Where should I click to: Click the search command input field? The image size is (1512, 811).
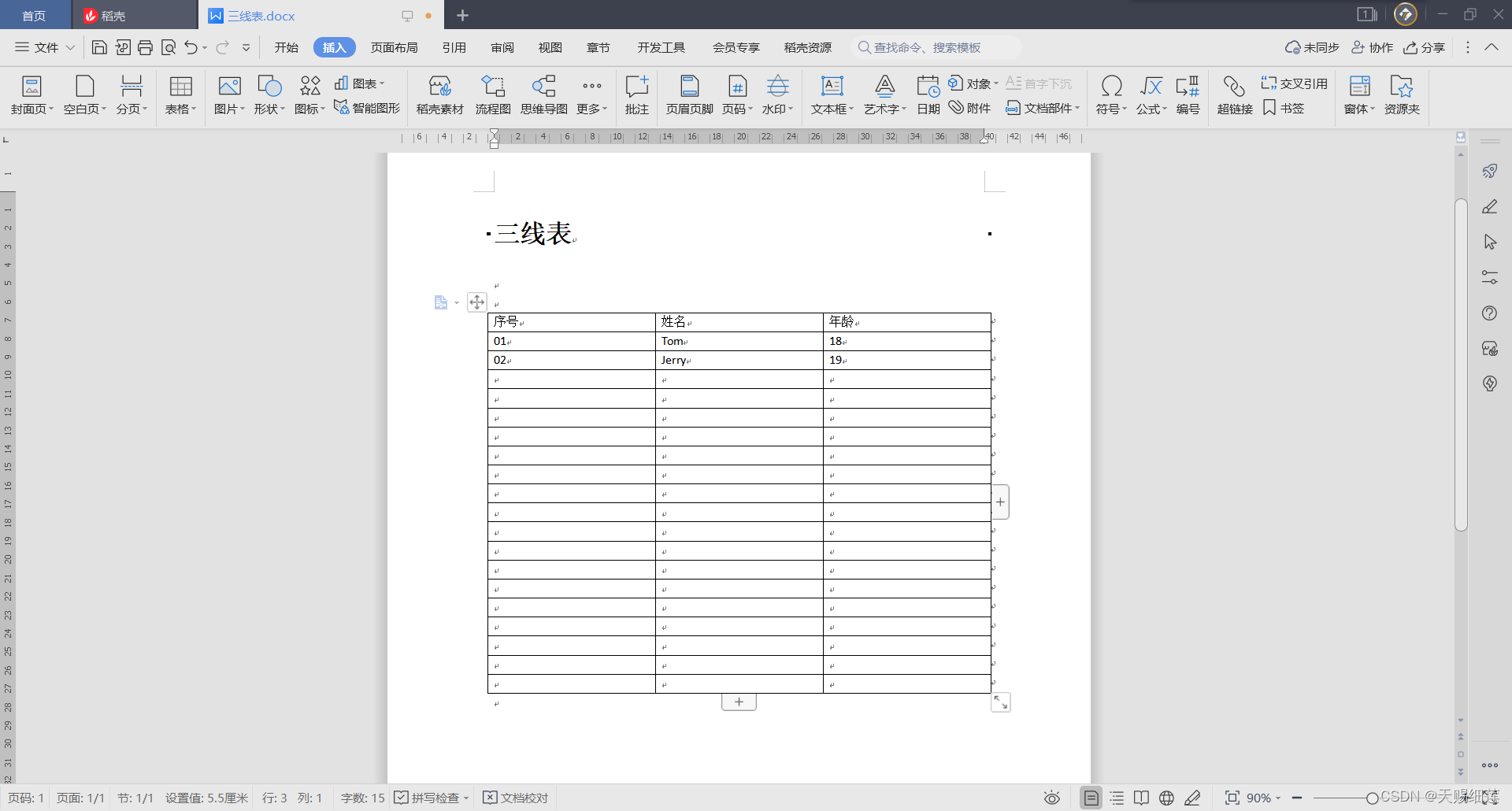(x=936, y=47)
